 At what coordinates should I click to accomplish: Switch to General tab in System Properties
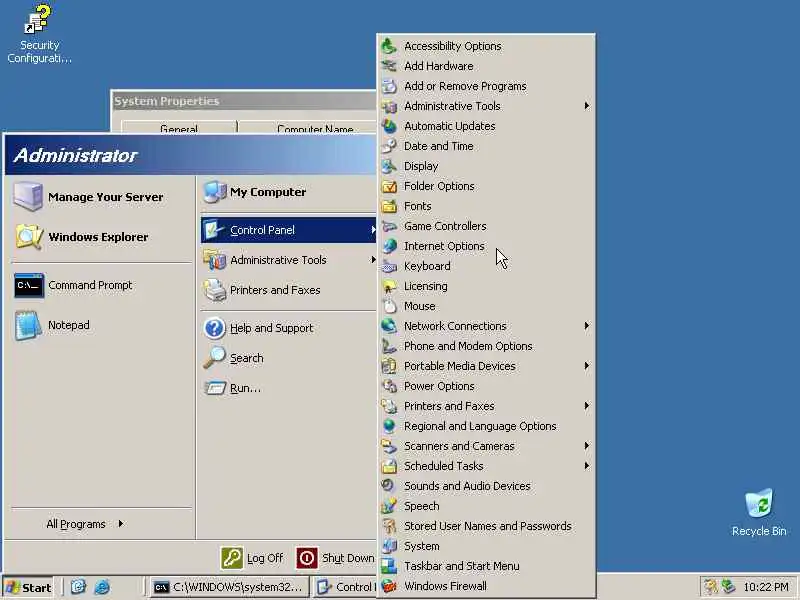point(179,128)
